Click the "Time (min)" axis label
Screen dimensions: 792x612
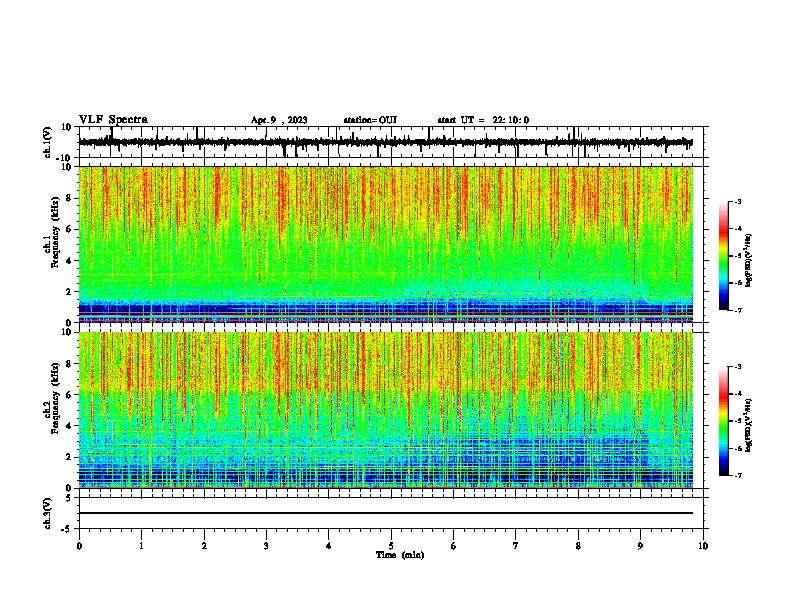(x=400, y=555)
